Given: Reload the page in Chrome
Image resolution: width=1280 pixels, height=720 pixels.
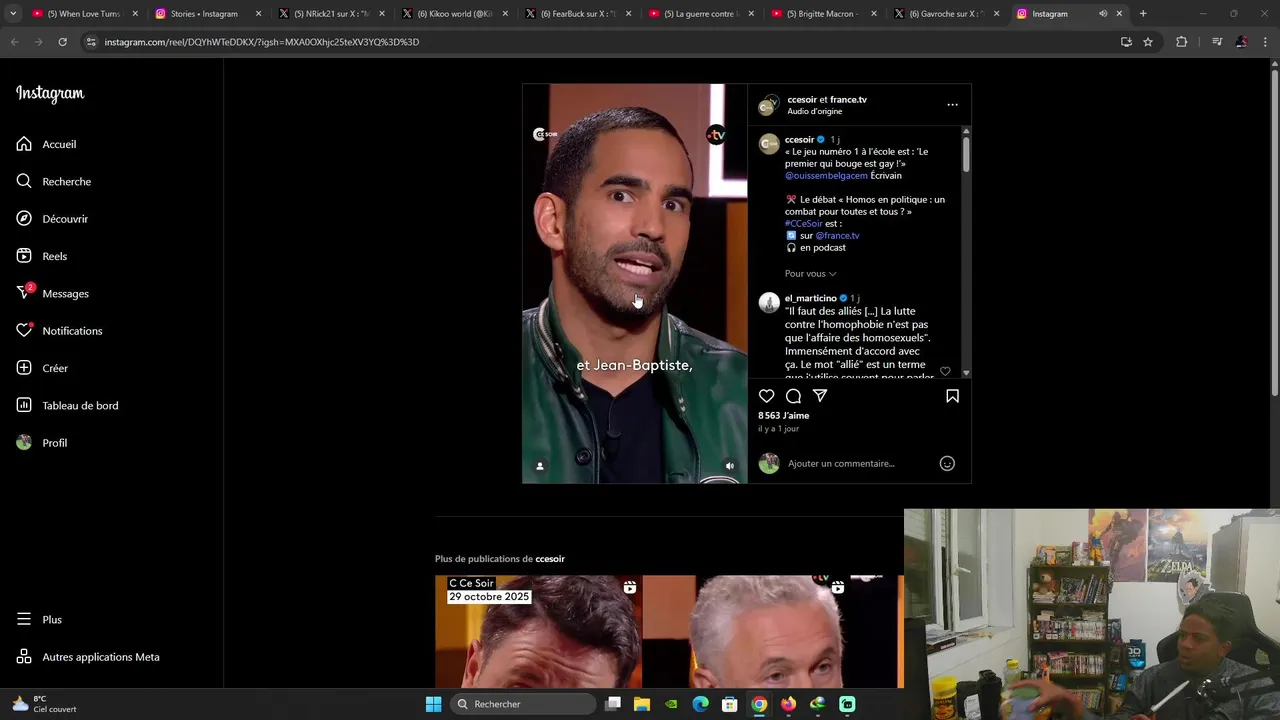Looking at the screenshot, I should (x=62, y=42).
